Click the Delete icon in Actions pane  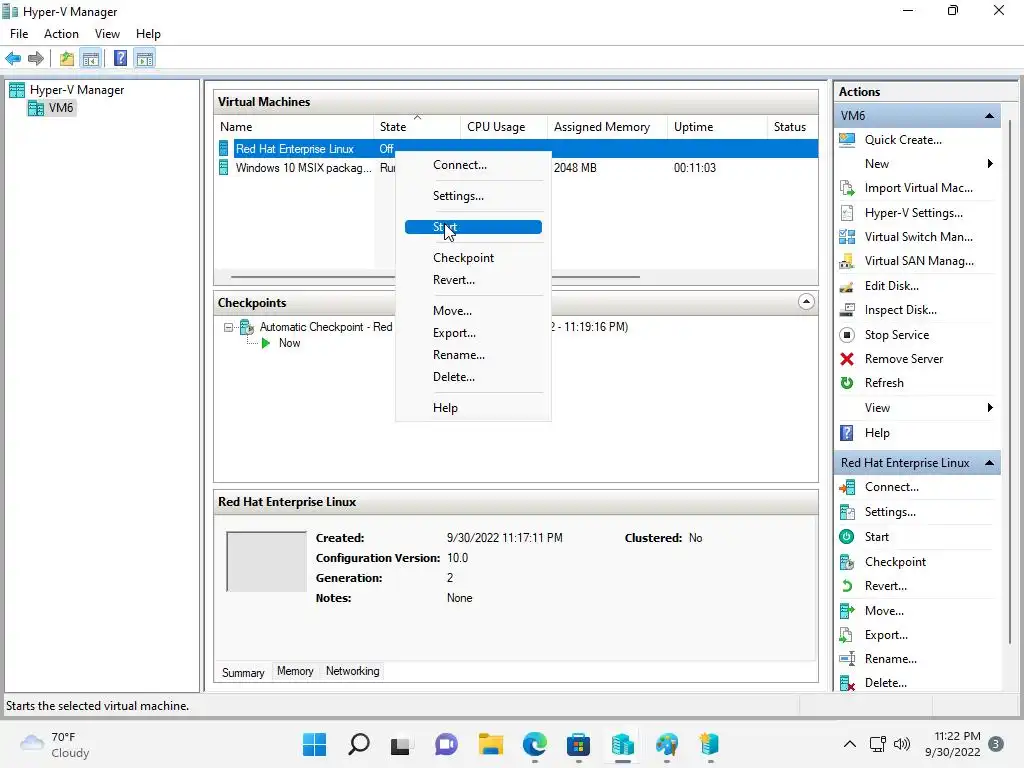(847, 683)
